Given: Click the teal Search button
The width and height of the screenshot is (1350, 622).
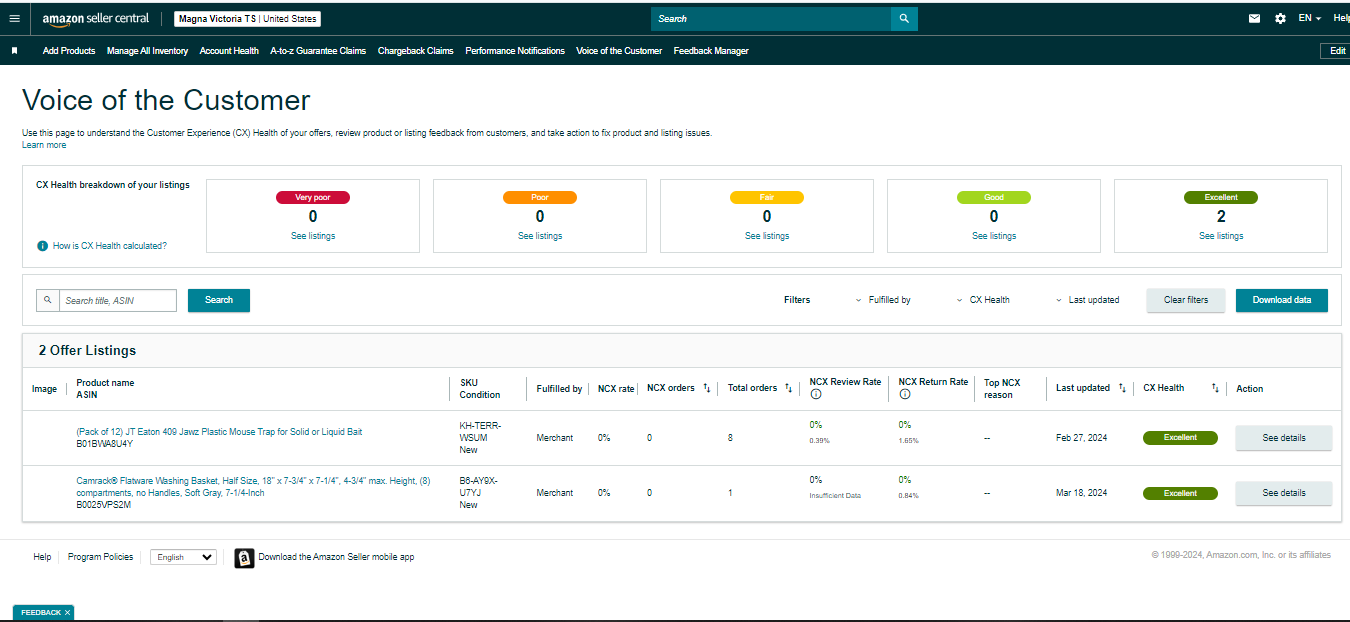Looking at the screenshot, I should 219,300.
